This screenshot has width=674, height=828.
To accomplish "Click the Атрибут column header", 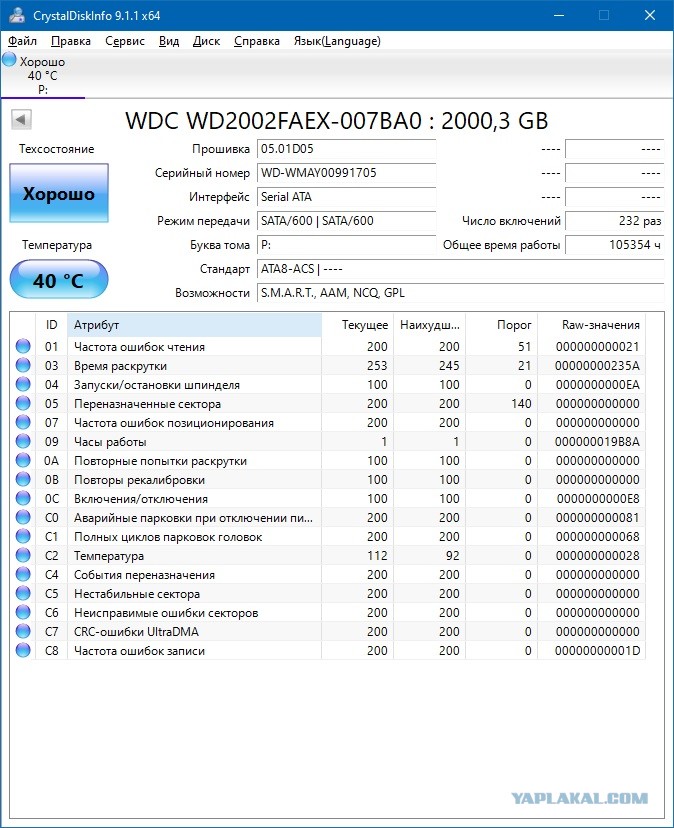I will point(194,325).
